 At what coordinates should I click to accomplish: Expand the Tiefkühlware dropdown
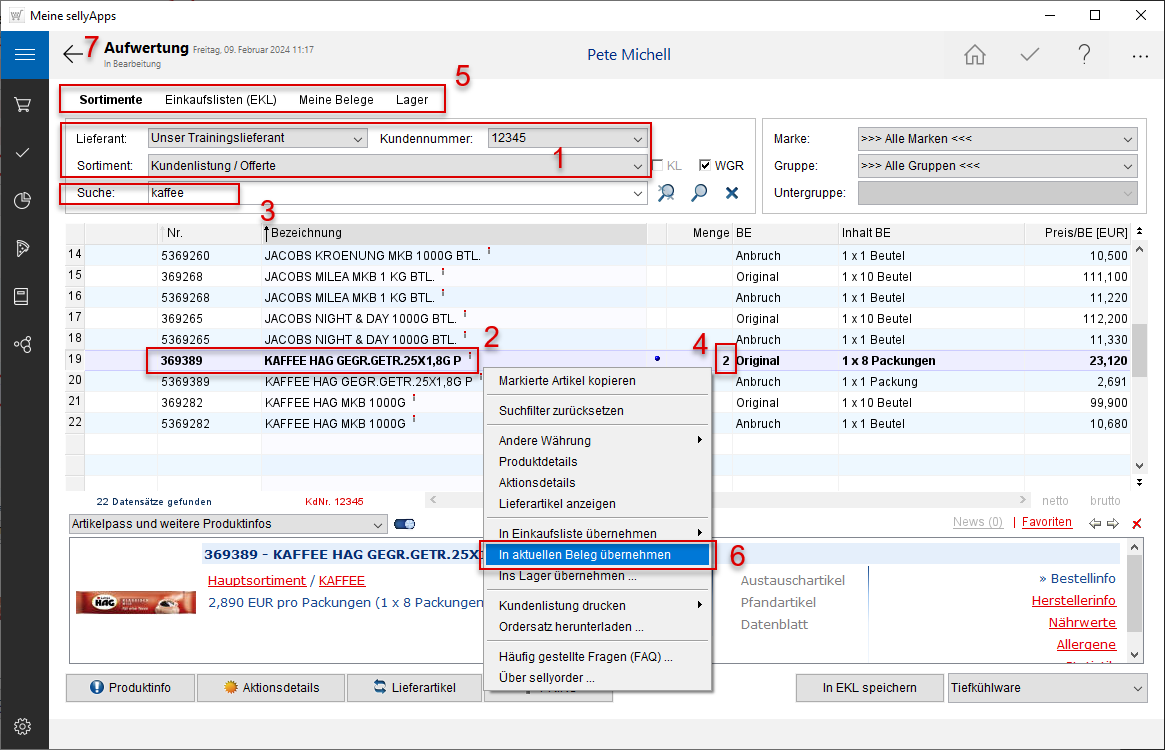(1138, 688)
